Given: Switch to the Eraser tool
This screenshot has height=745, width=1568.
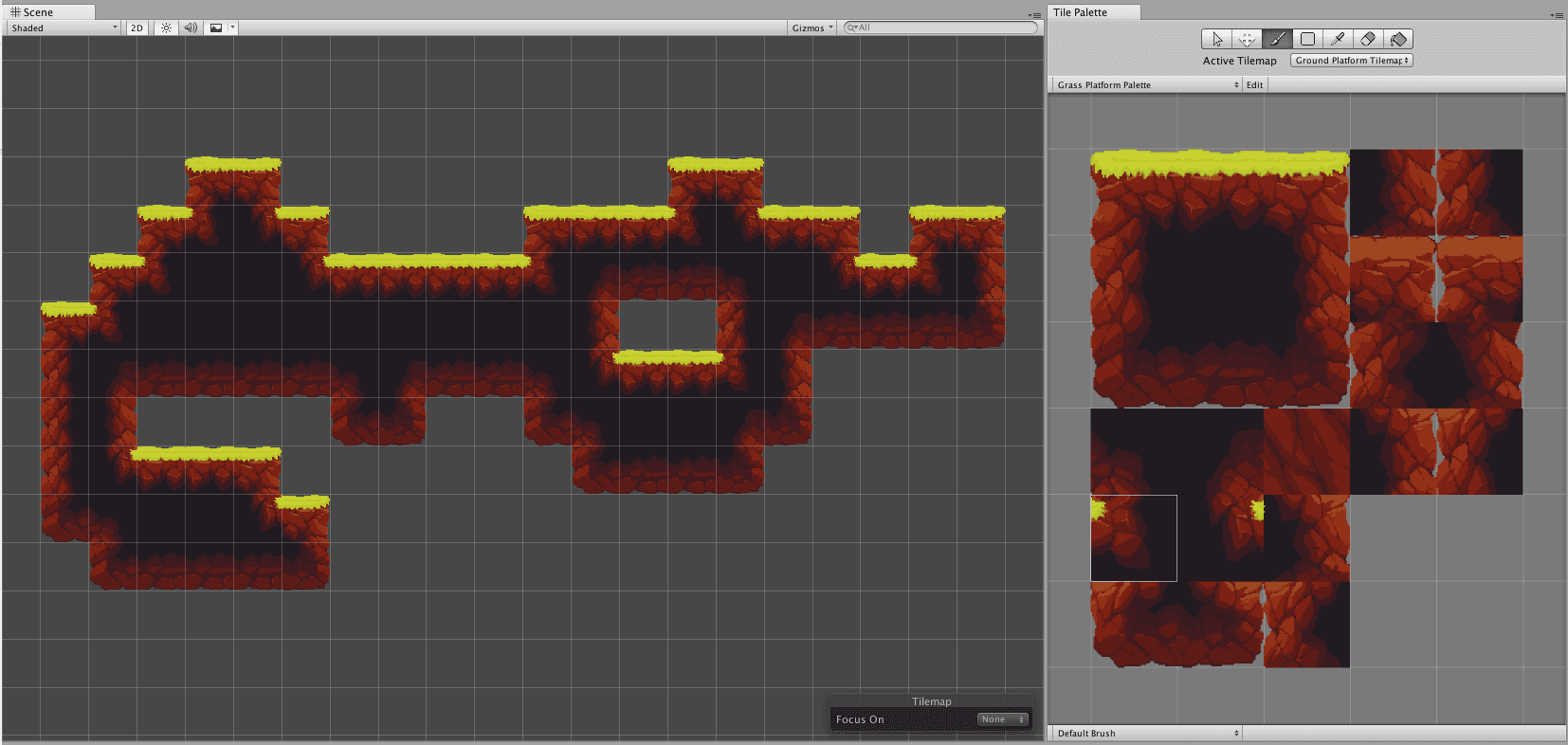Looking at the screenshot, I should click(1368, 39).
